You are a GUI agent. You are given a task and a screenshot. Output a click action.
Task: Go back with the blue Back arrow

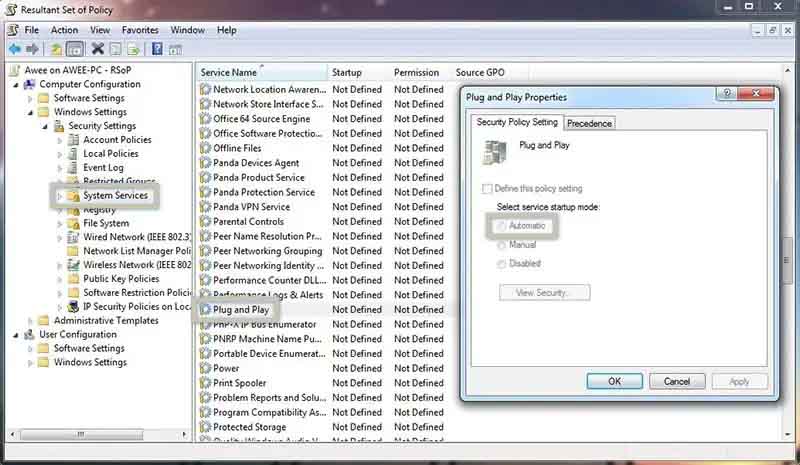coord(15,49)
